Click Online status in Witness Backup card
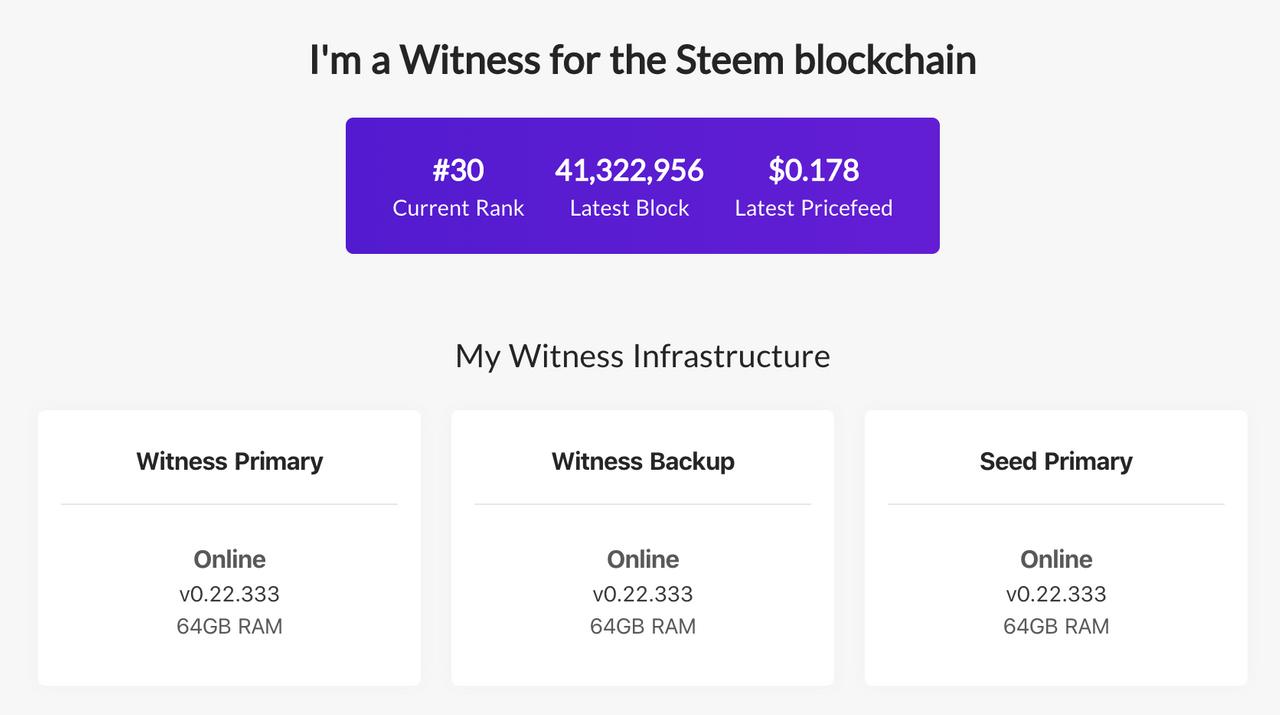1280x715 pixels. [642, 559]
